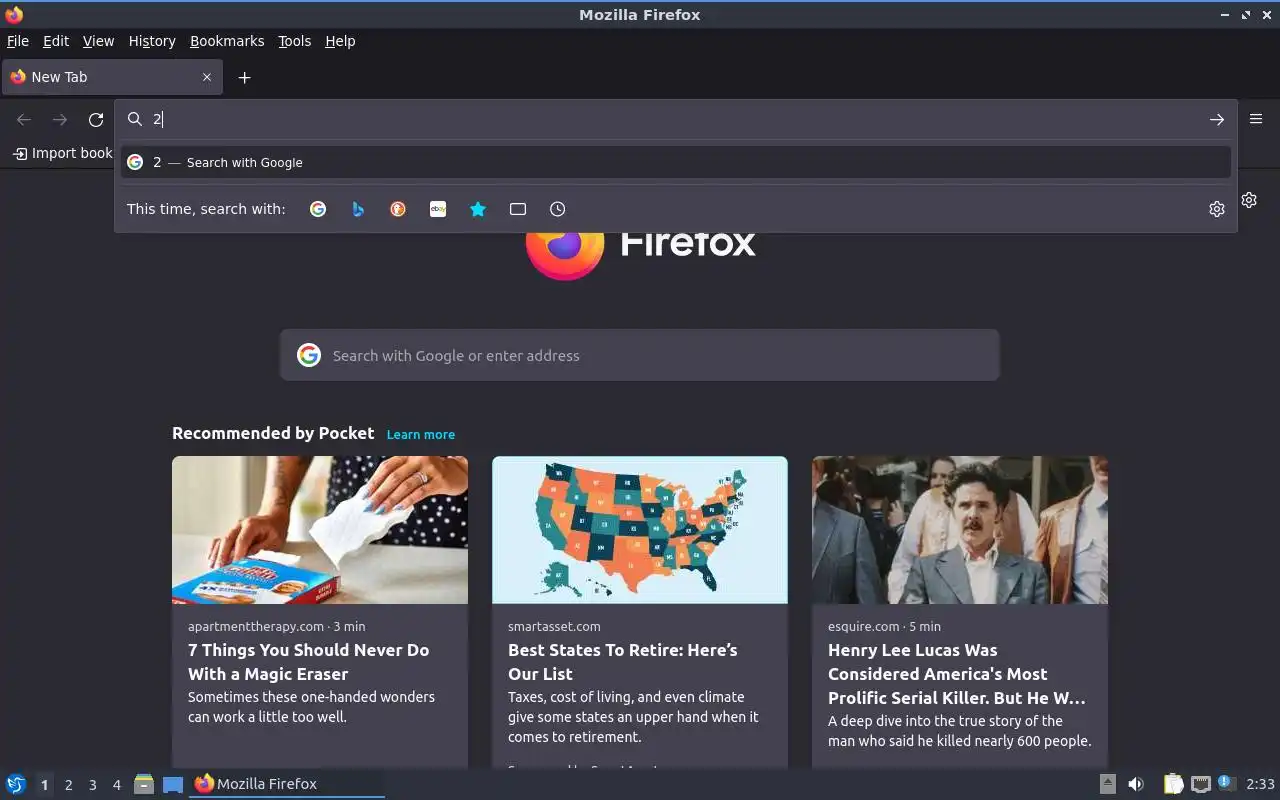Screen dimensions: 1280x800
Task: Click the Pocket Learn more link
Action: point(421,434)
